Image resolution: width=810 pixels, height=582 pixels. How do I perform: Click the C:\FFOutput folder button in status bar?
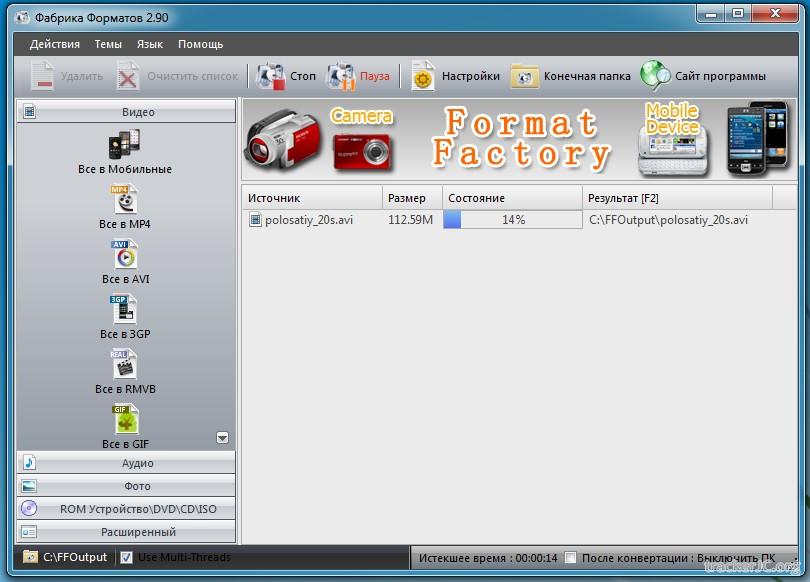tap(66, 557)
